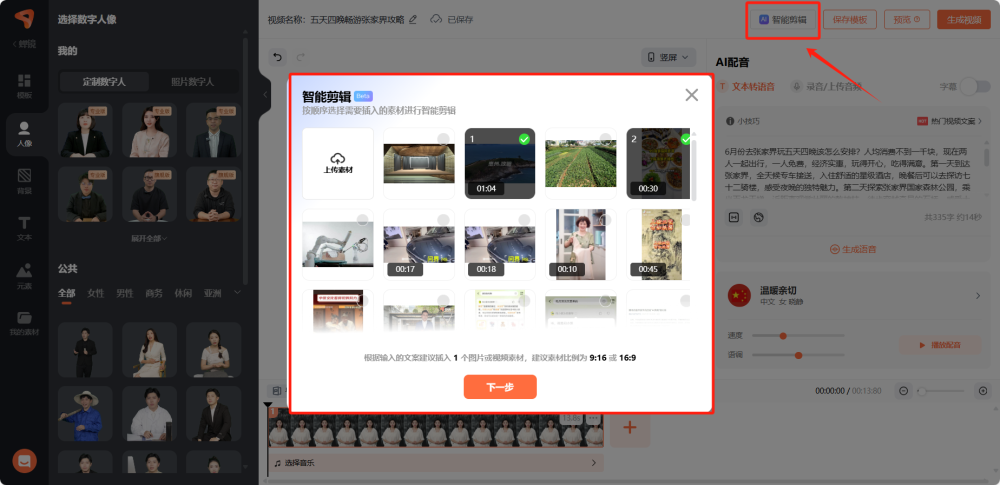The image size is (1000, 485).
Task: Switch to 照片数字人 tab
Action: [193, 82]
